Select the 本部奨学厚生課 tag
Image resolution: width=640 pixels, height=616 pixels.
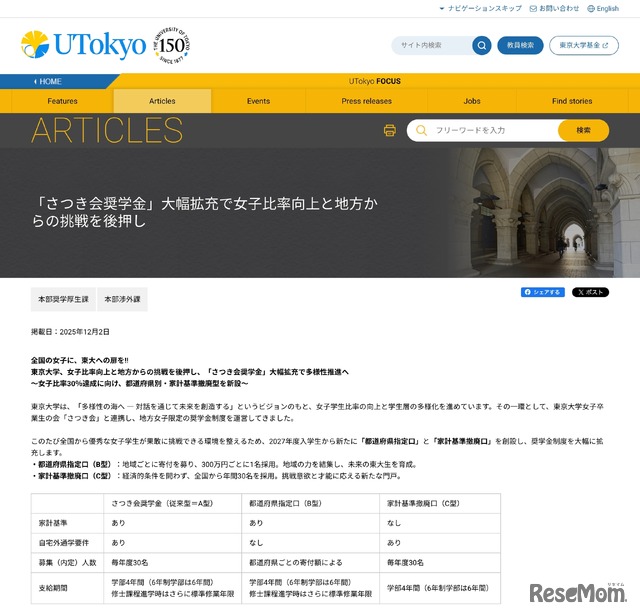coord(63,299)
